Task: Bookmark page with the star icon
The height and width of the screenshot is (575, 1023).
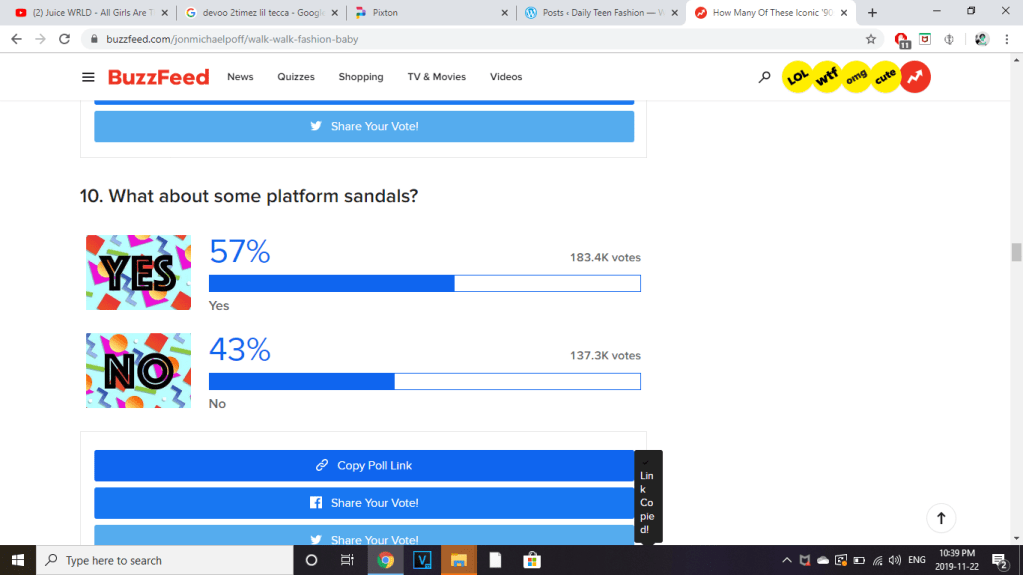Action: 871,39
